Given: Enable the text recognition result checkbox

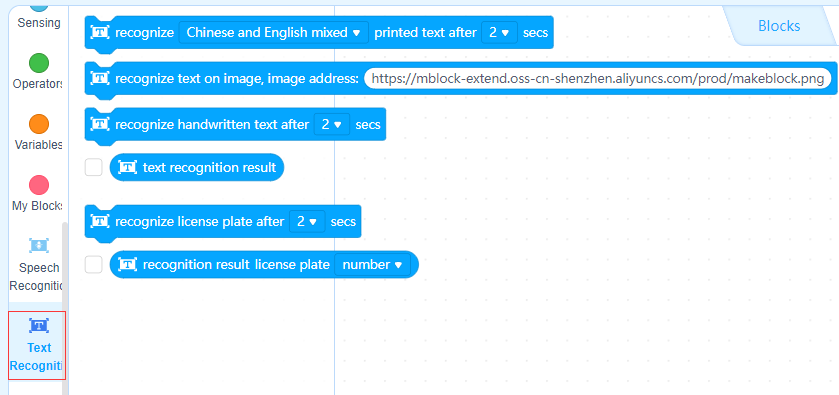Looking at the screenshot, I should (x=94, y=168).
